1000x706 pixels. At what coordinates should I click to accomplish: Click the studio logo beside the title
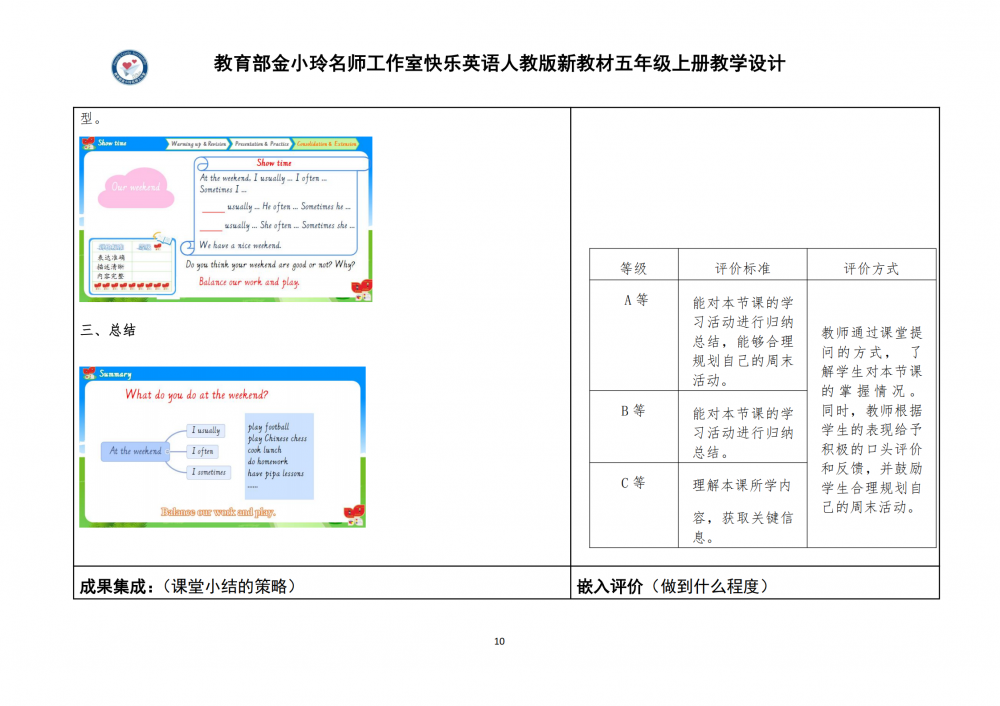click(x=130, y=67)
